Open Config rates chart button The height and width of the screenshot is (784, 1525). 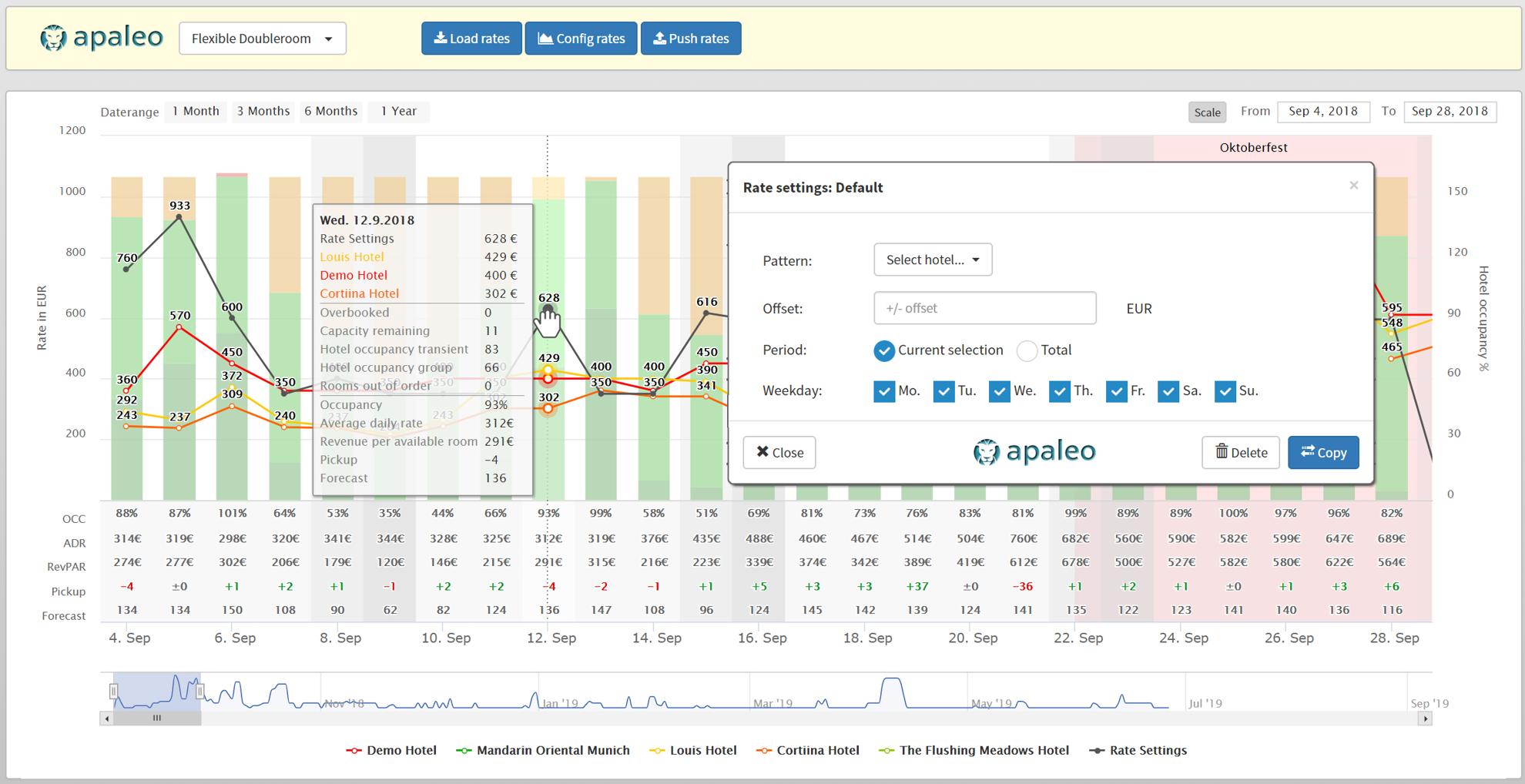click(x=581, y=39)
